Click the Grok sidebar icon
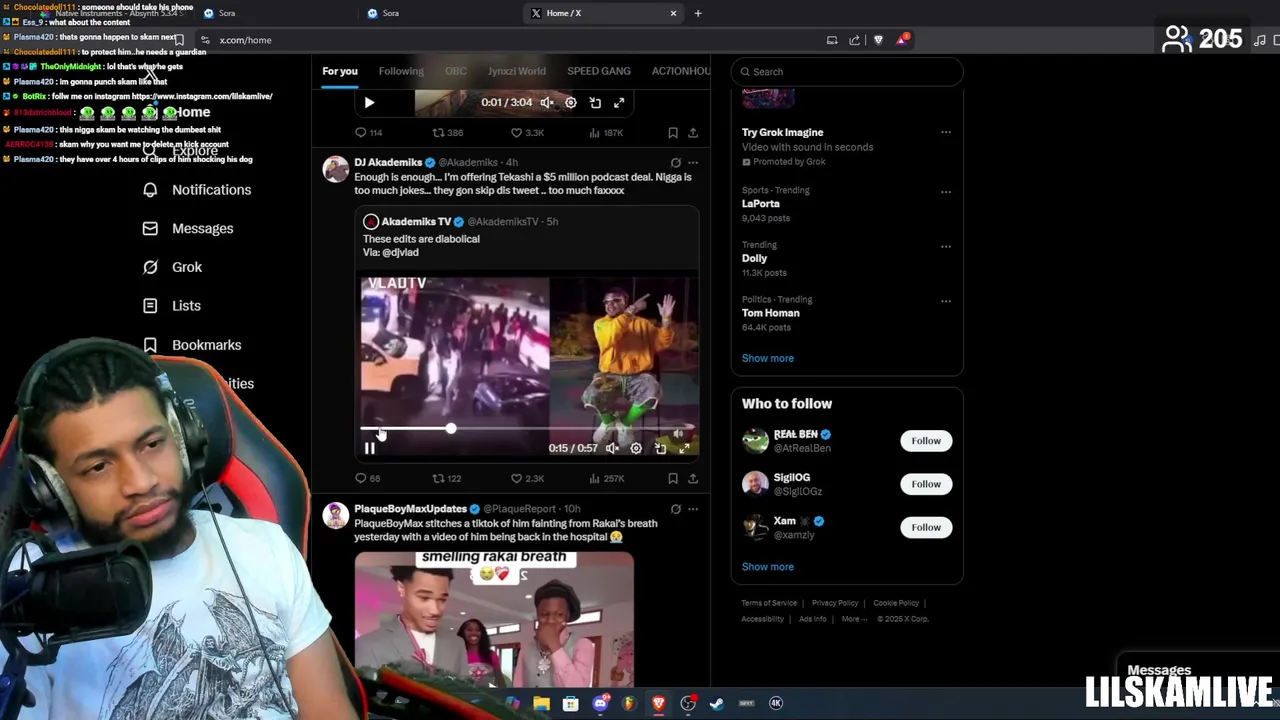This screenshot has width=1280, height=720. coord(150,267)
